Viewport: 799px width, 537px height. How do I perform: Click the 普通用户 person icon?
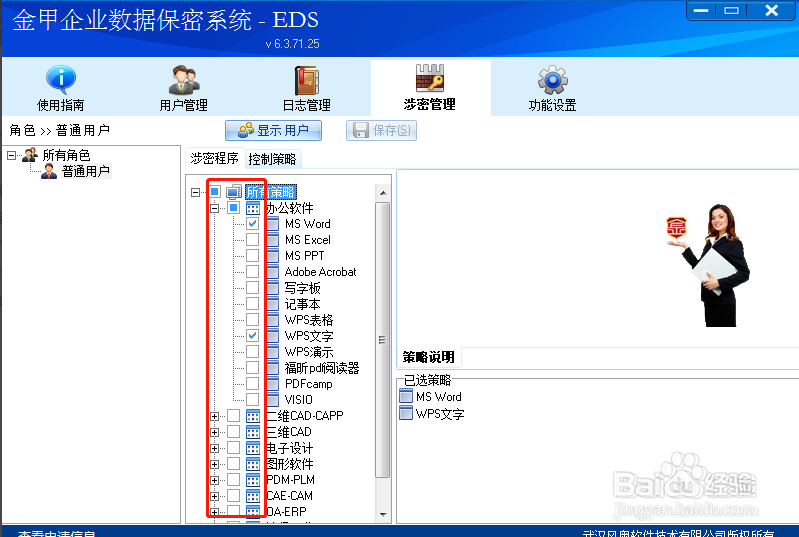pyautogui.click(x=49, y=171)
